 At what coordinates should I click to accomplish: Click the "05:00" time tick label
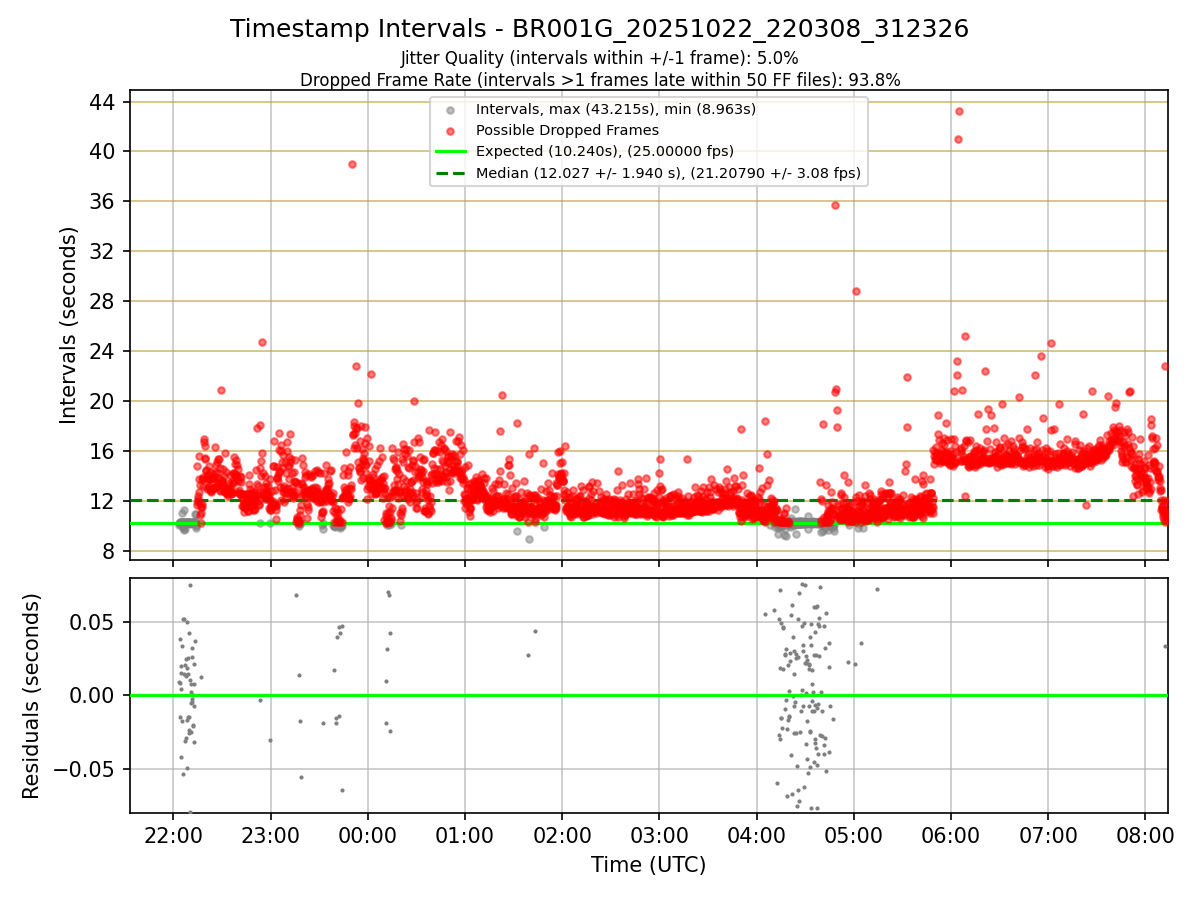click(854, 834)
